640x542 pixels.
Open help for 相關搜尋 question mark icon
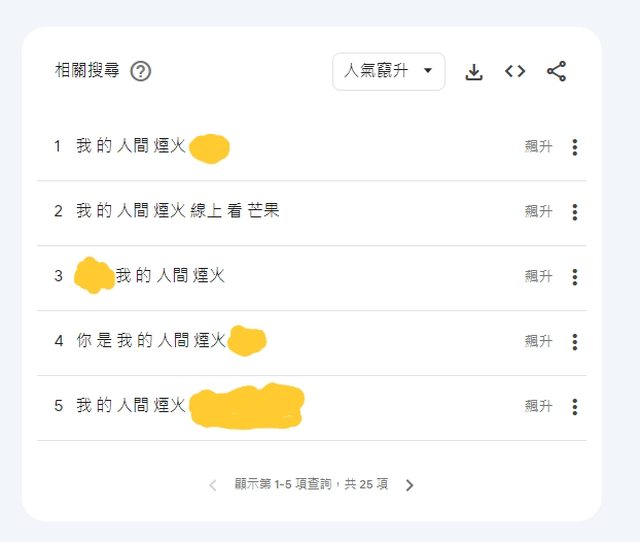[141, 72]
